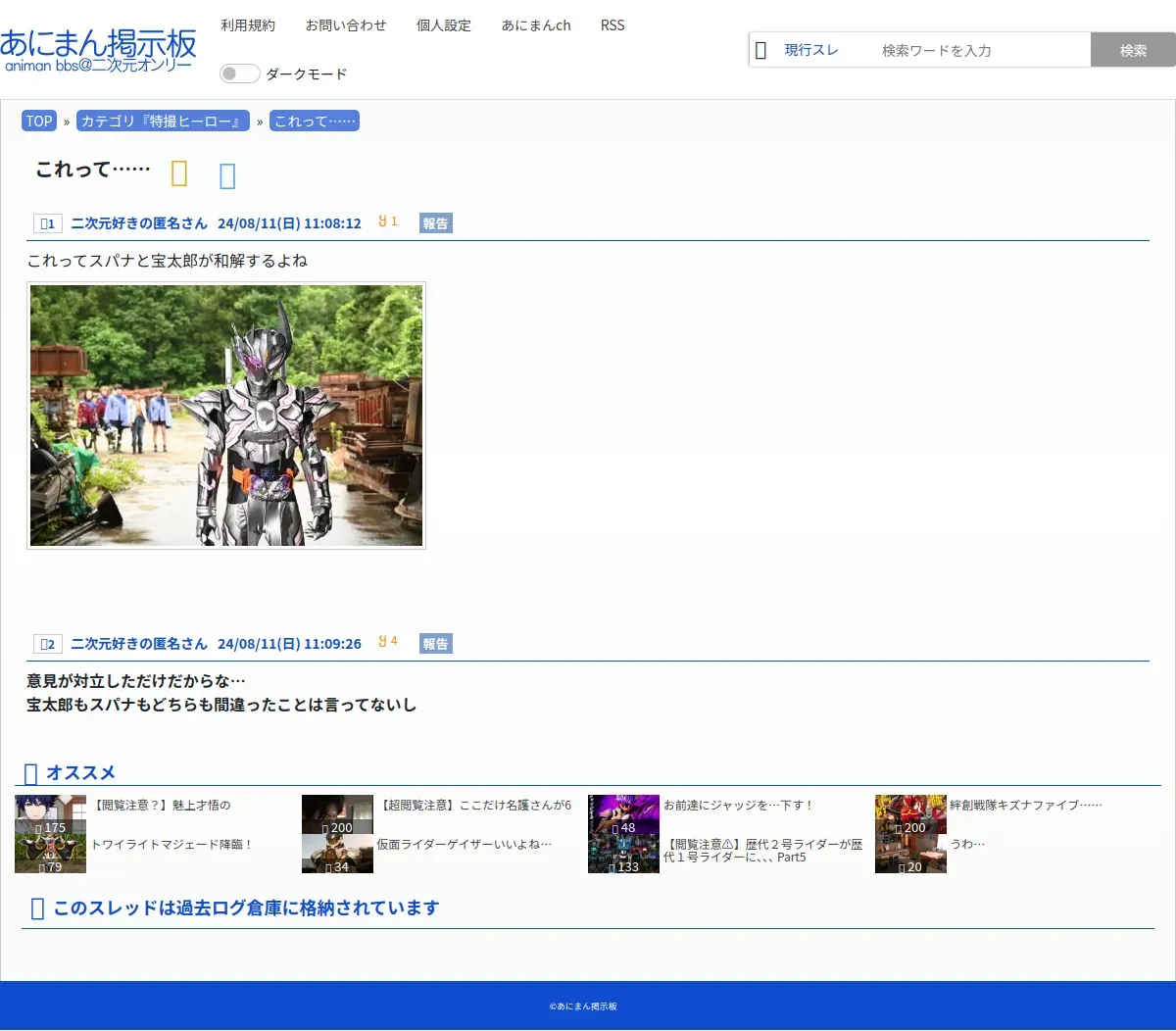Open thread 仮面ライダーゲイザーいいよね…
The height and width of the screenshot is (1031, 1176).
pyautogui.click(x=465, y=844)
